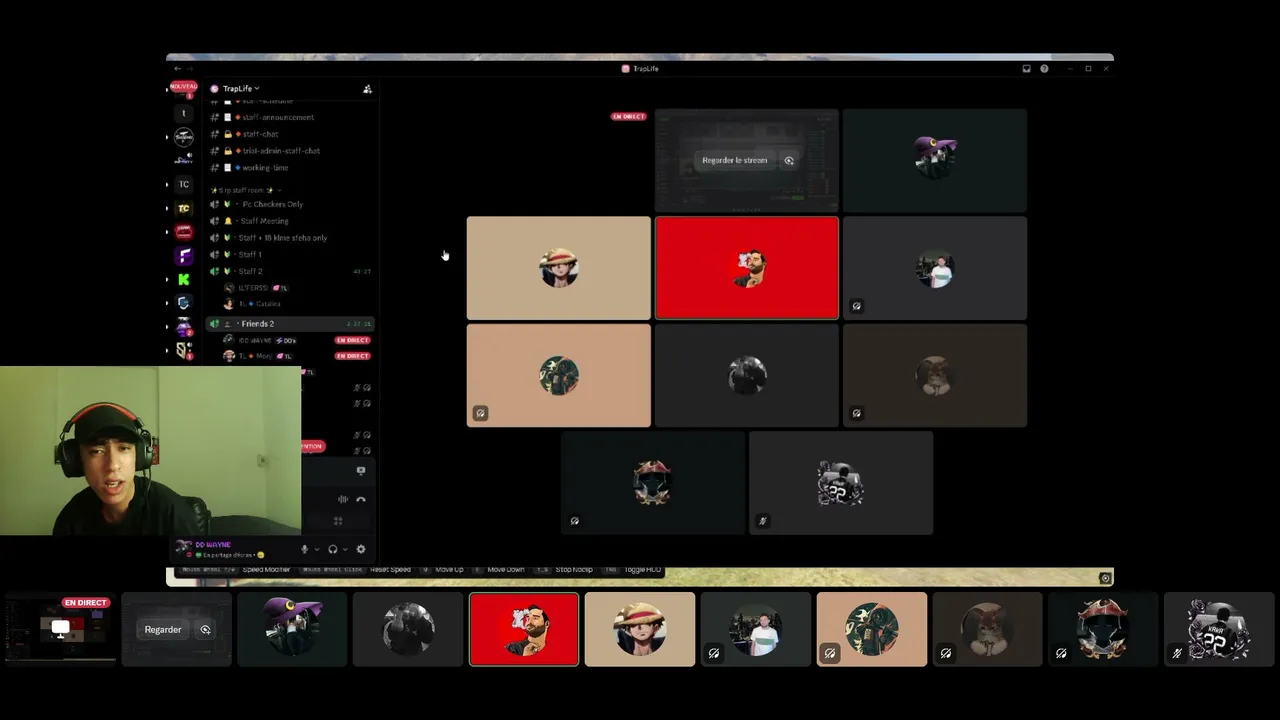Image resolution: width=1280 pixels, height=720 pixels.
Task: Open the TrapLife server dropdown menu
Action: pos(240,89)
